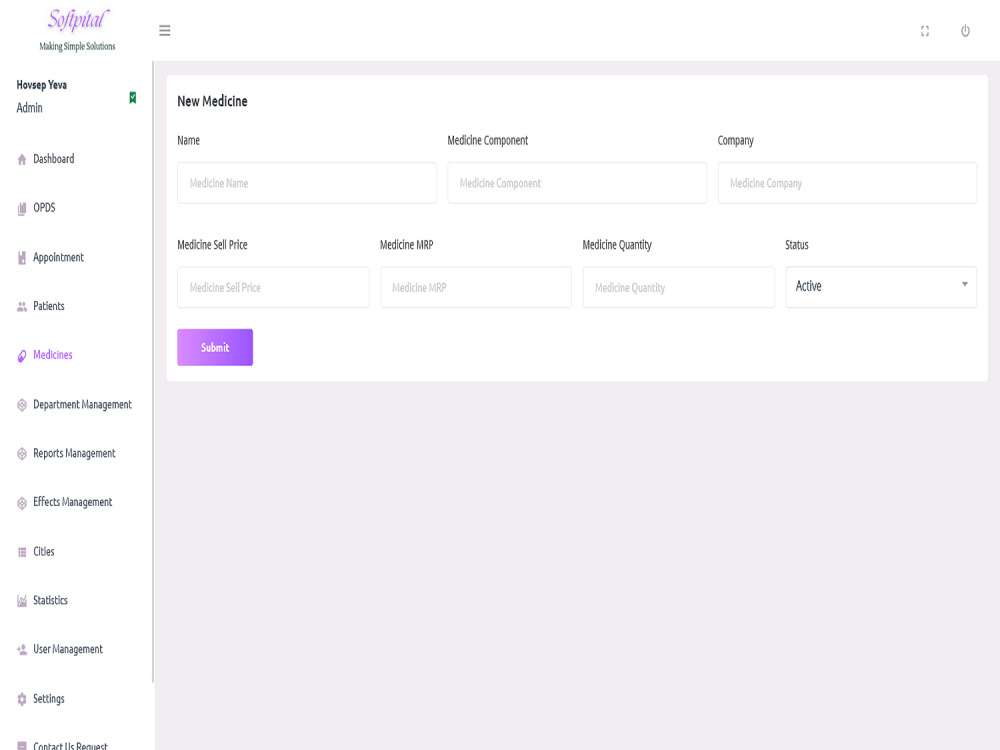Image resolution: width=1000 pixels, height=750 pixels.
Task: Click the Status field label
Action: pos(797,245)
